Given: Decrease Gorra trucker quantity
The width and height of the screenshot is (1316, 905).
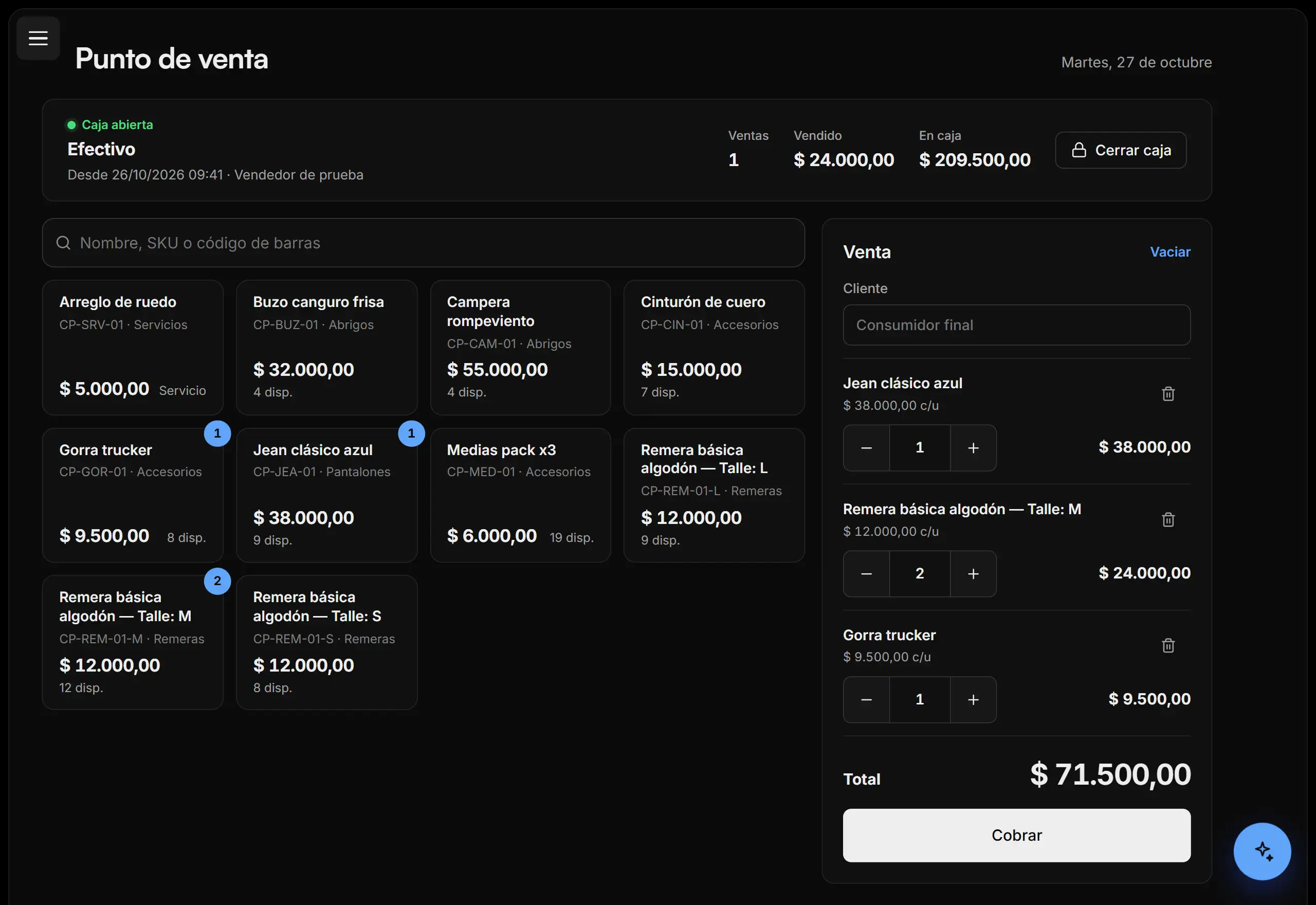Looking at the screenshot, I should [x=866, y=700].
